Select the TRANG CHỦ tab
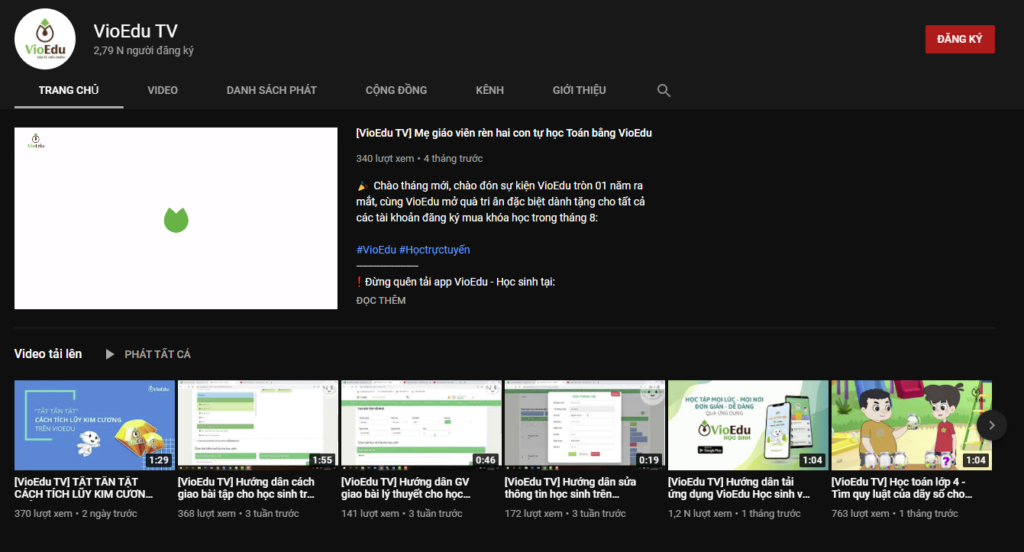This screenshot has height=552, width=1024. tap(68, 90)
